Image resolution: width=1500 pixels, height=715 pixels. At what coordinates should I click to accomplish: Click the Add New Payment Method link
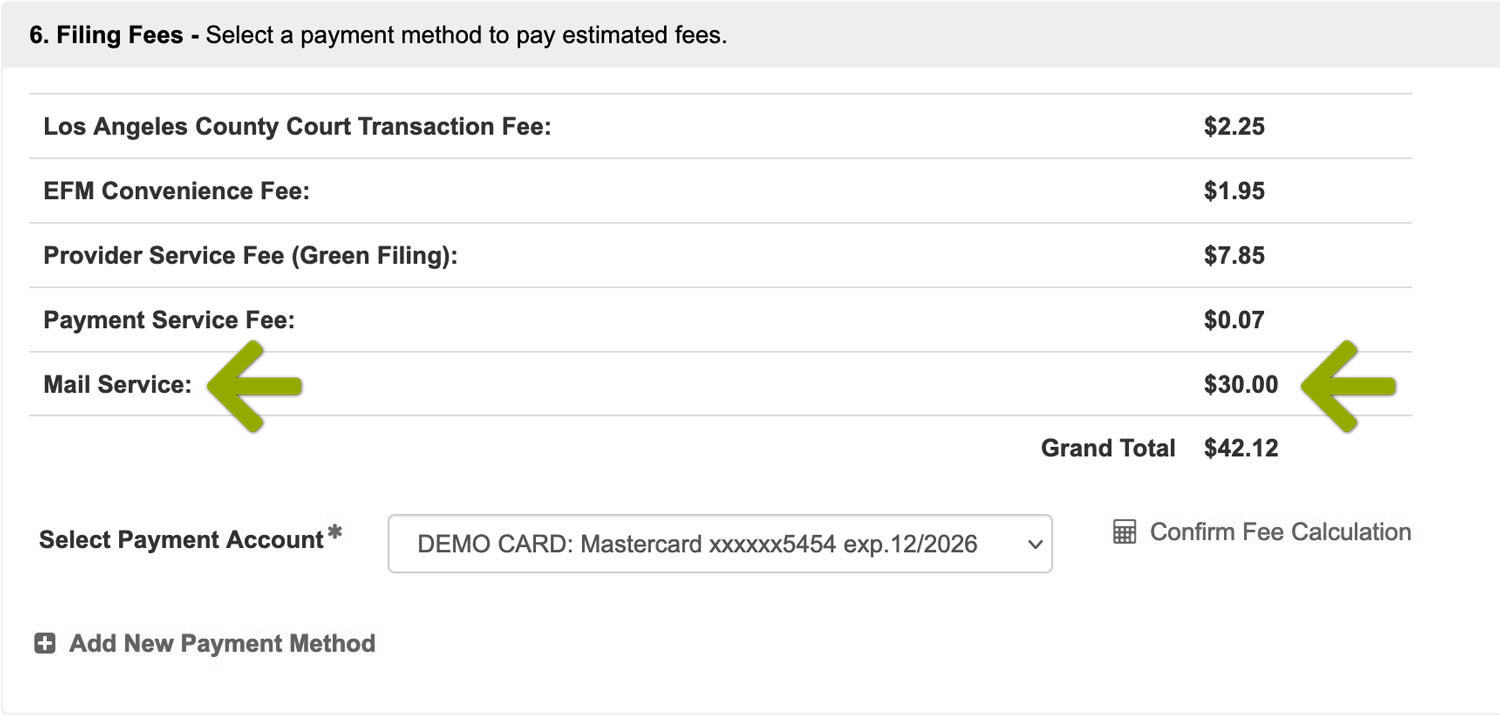[222, 643]
